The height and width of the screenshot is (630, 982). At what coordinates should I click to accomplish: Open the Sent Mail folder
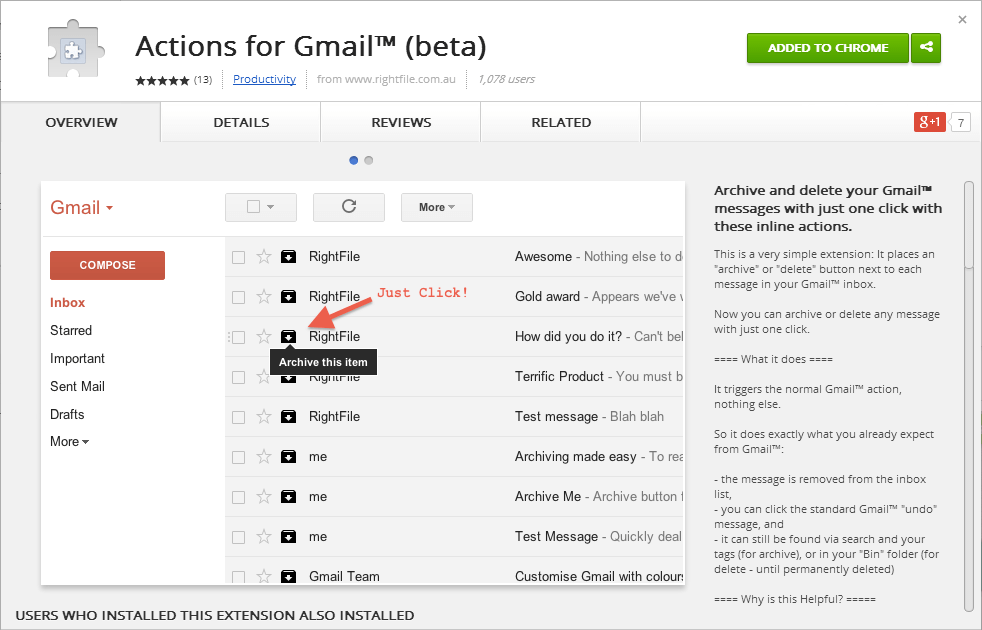tap(77, 386)
